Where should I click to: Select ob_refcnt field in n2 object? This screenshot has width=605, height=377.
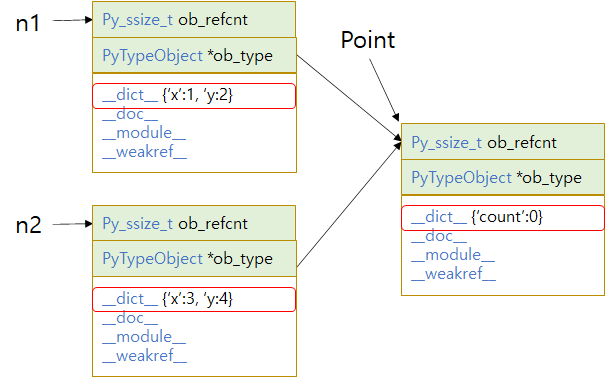(194, 223)
